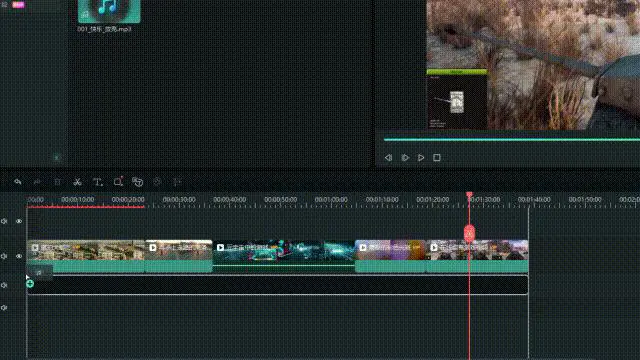Hide the top video track with eye icon
This screenshot has width=640, height=360.
tap(19, 221)
